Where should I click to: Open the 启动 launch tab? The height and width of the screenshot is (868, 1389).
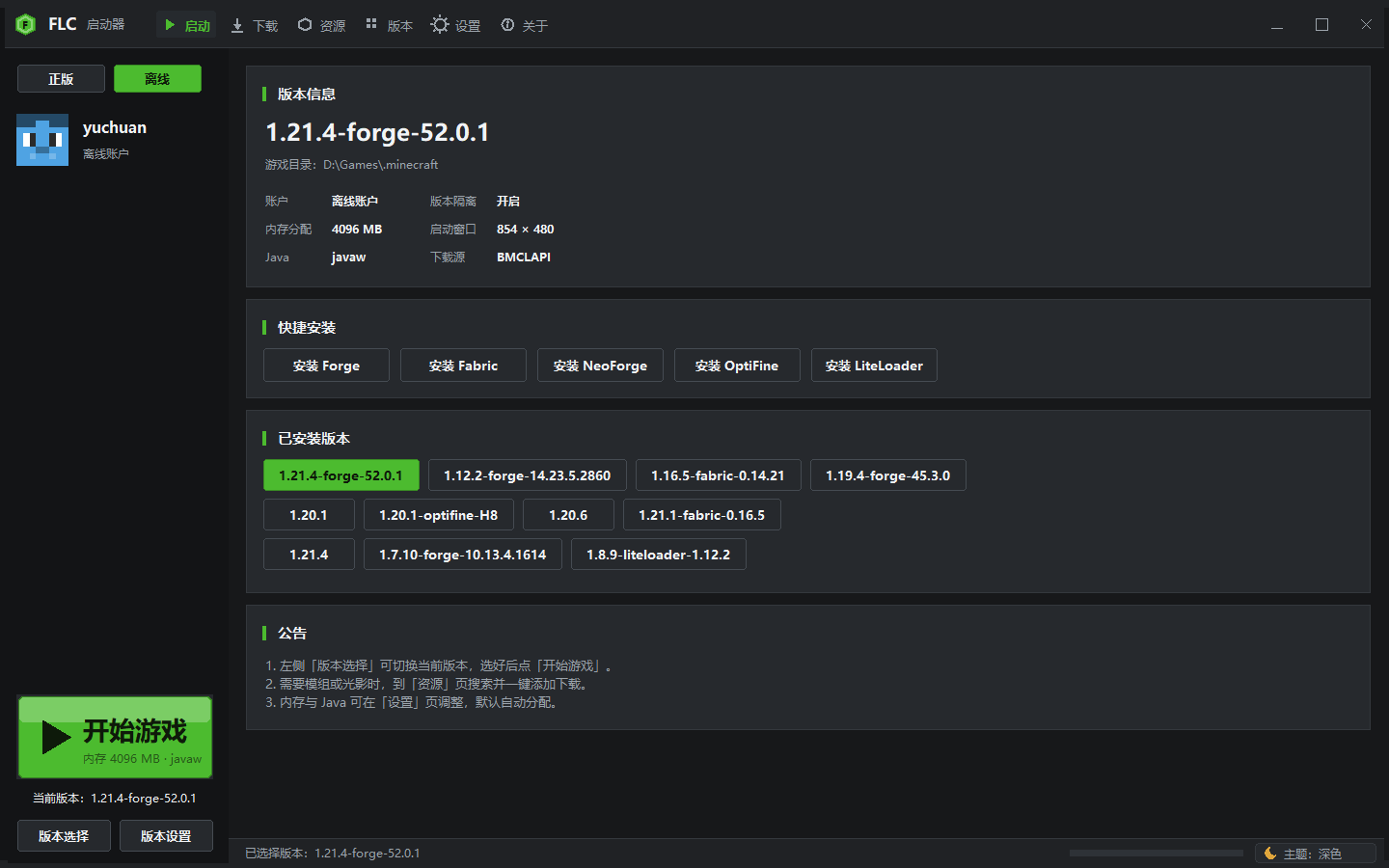(187, 25)
